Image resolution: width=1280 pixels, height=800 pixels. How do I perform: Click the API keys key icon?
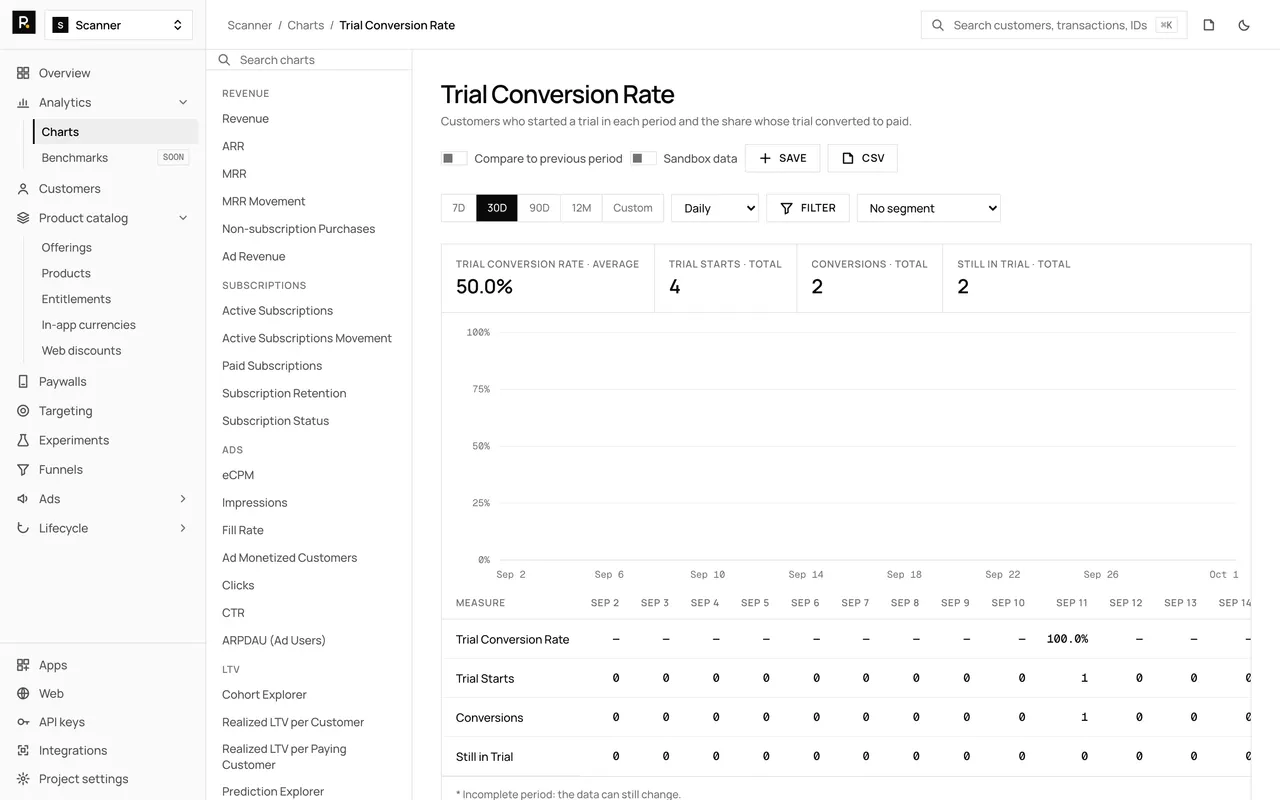[x=23, y=722]
